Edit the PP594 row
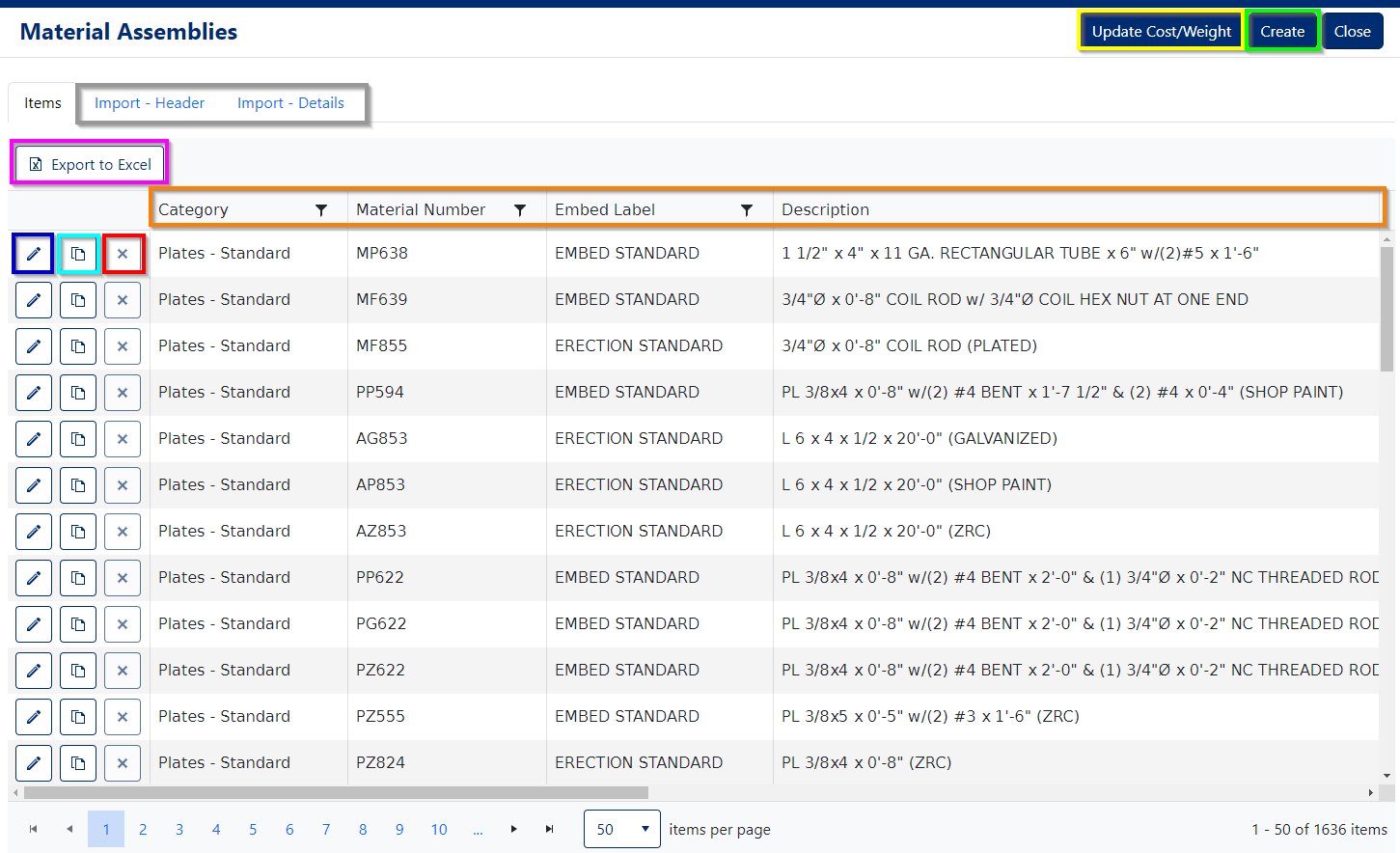The image size is (1400, 853). tap(34, 393)
